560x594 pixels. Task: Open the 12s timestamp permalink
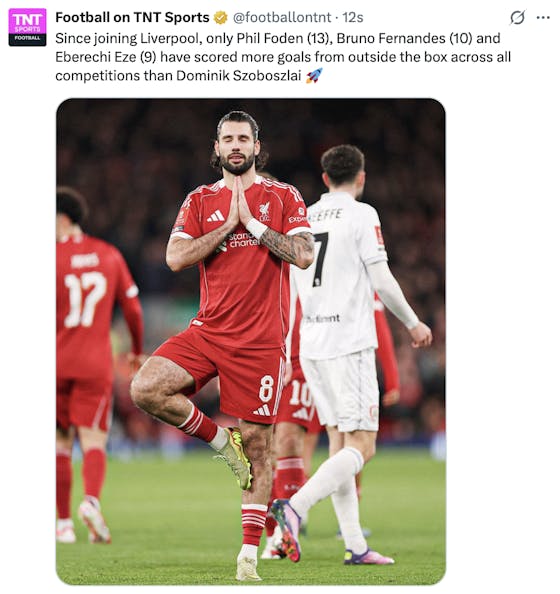point(353,17)
